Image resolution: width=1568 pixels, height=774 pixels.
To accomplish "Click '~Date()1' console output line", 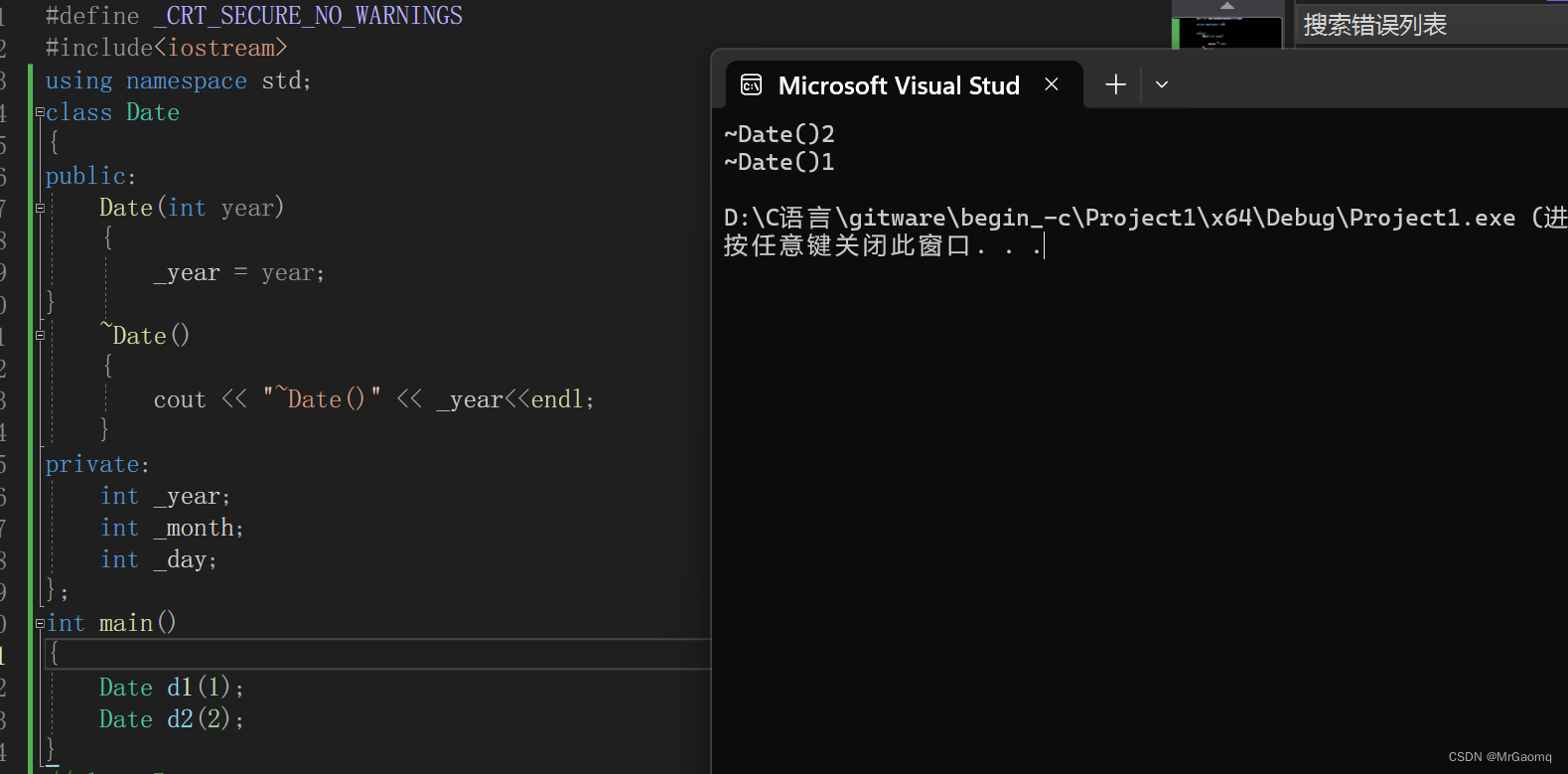I will pos(780,162).
